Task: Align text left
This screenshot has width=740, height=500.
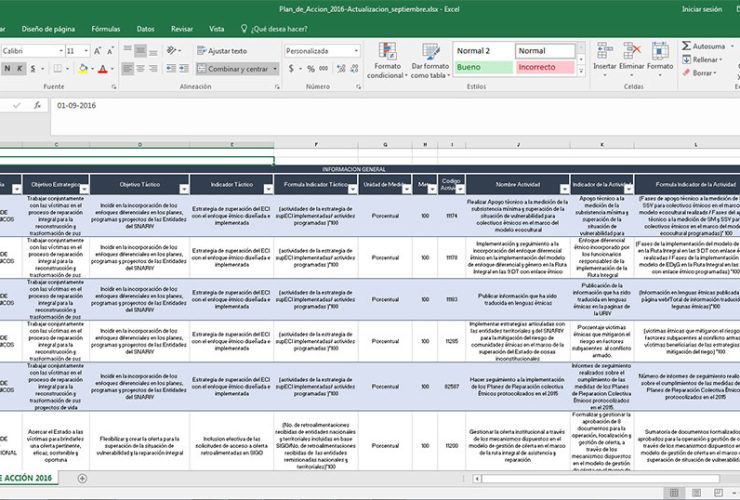Action: point(127,69)
